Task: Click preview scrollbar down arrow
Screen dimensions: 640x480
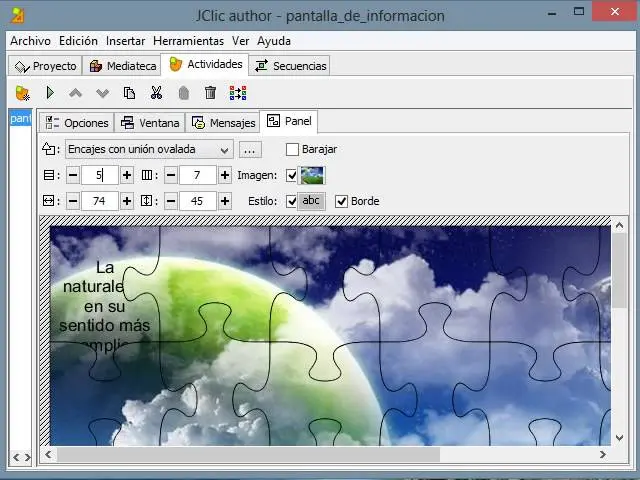Action: [620, 438]
